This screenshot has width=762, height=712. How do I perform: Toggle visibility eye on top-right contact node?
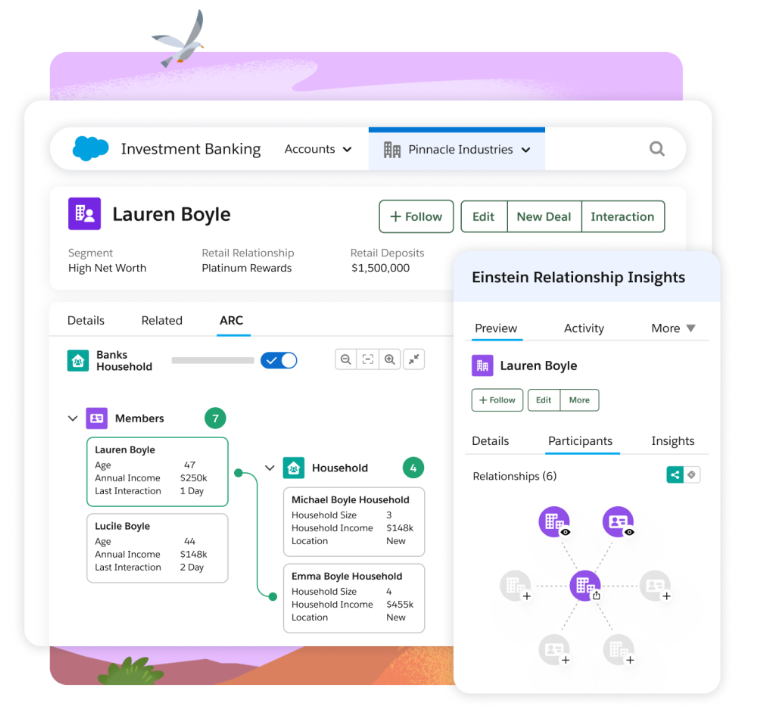pyautogui.click(x=629, y=533)
